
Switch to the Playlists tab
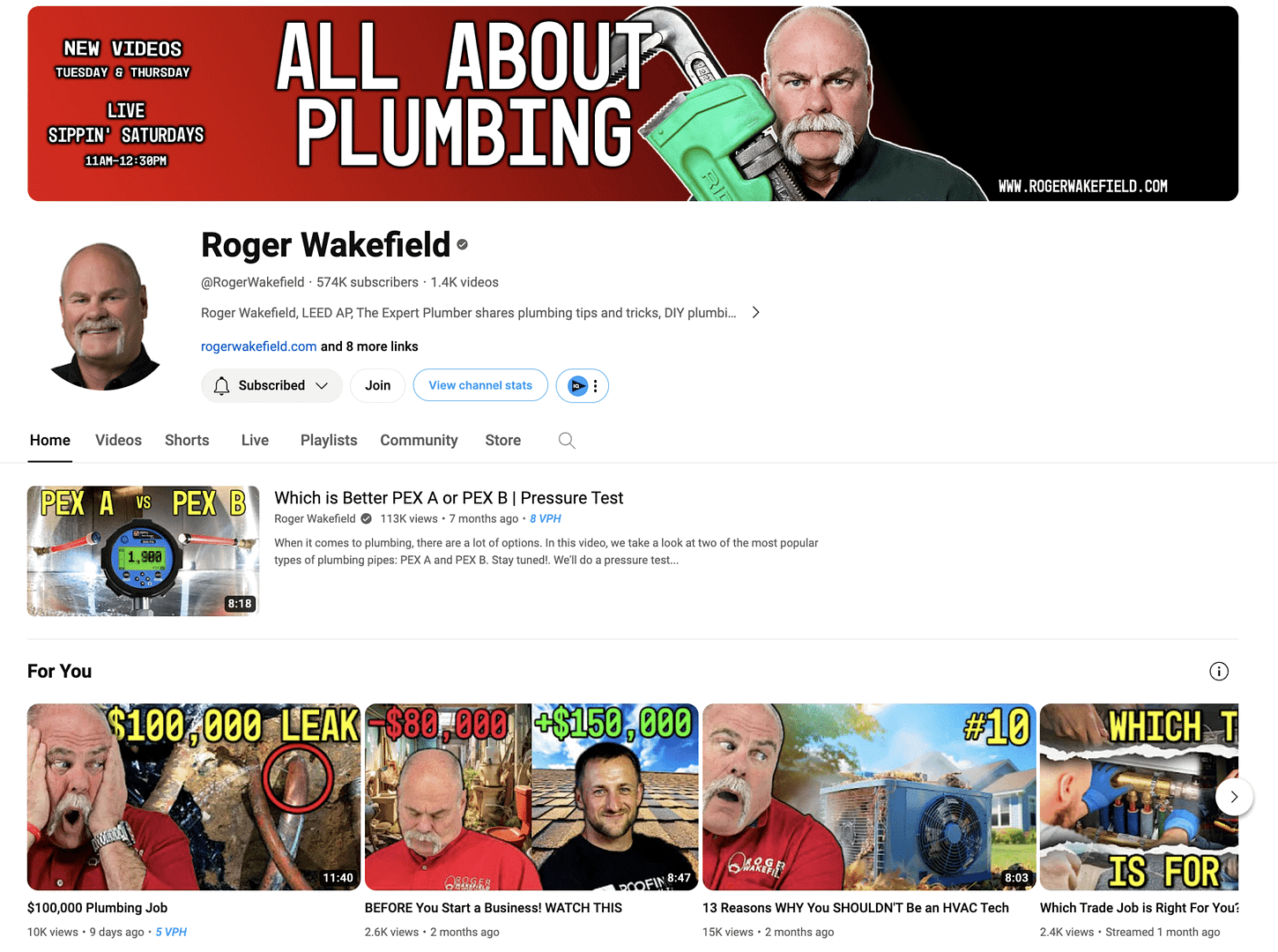[328, 440]
